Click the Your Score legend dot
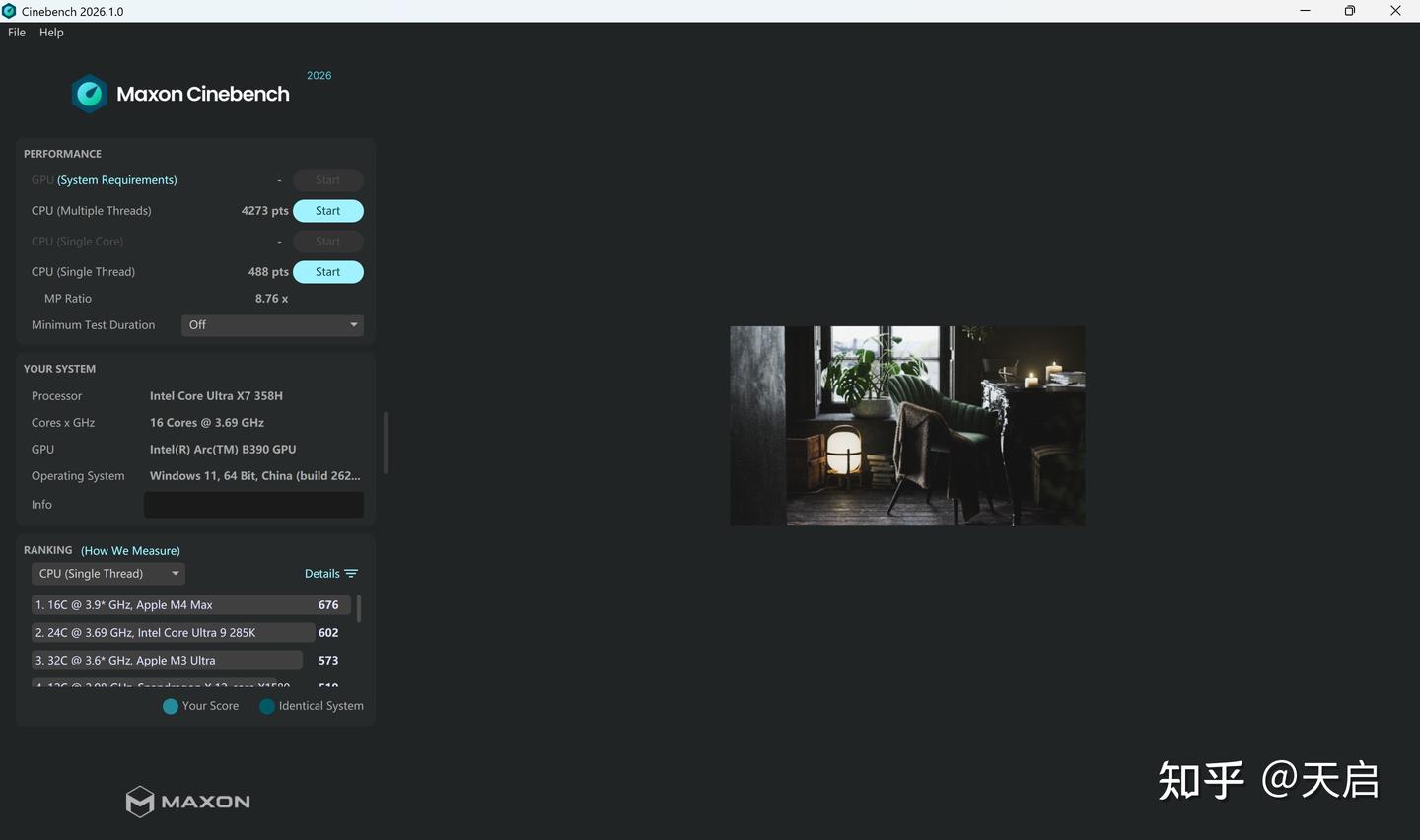The height and width of the screenshot is (840, 1420). pyautogui.click(x=171, y=706)
